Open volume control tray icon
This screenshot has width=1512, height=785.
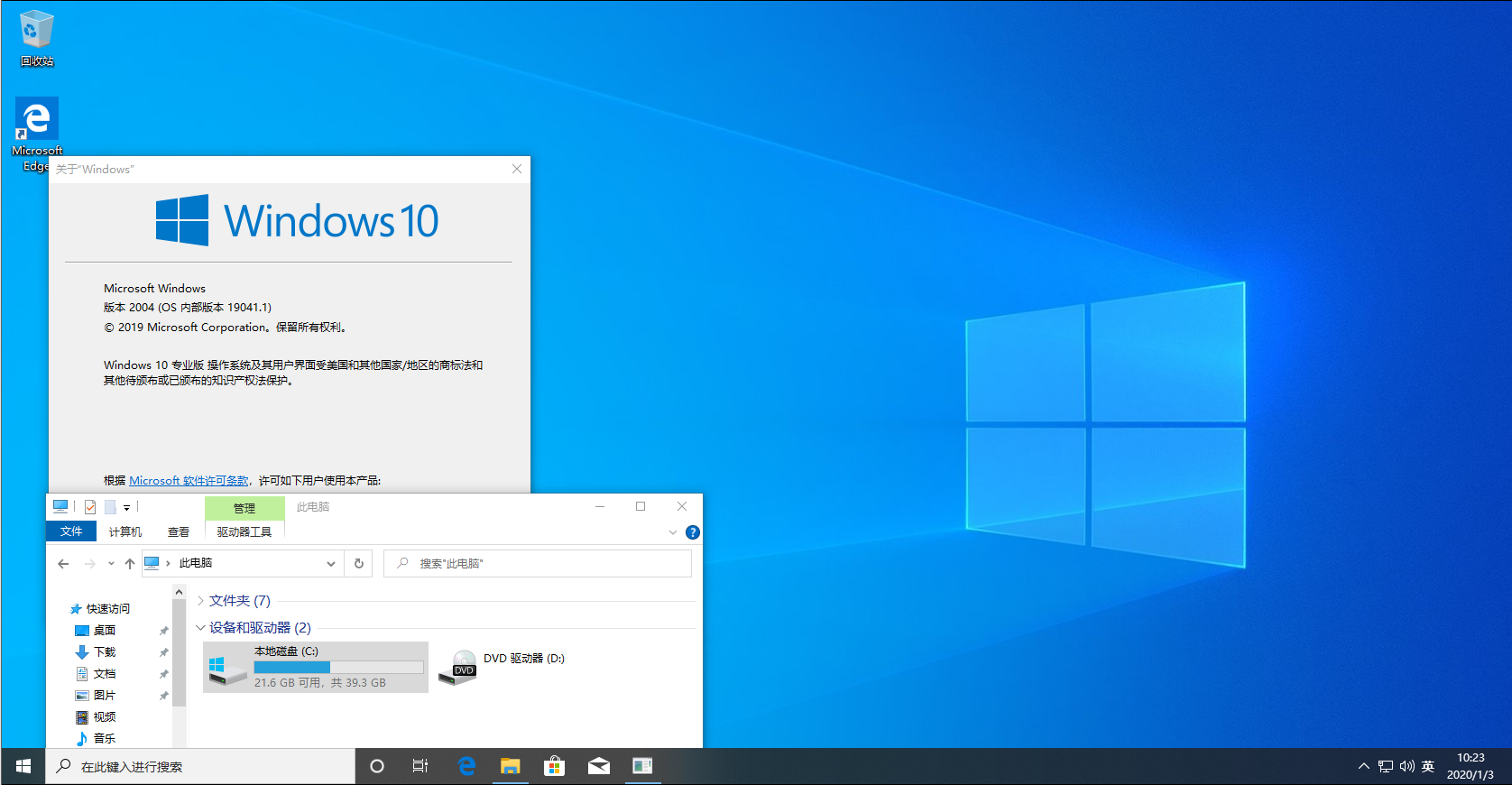[x=1407, y=766]
